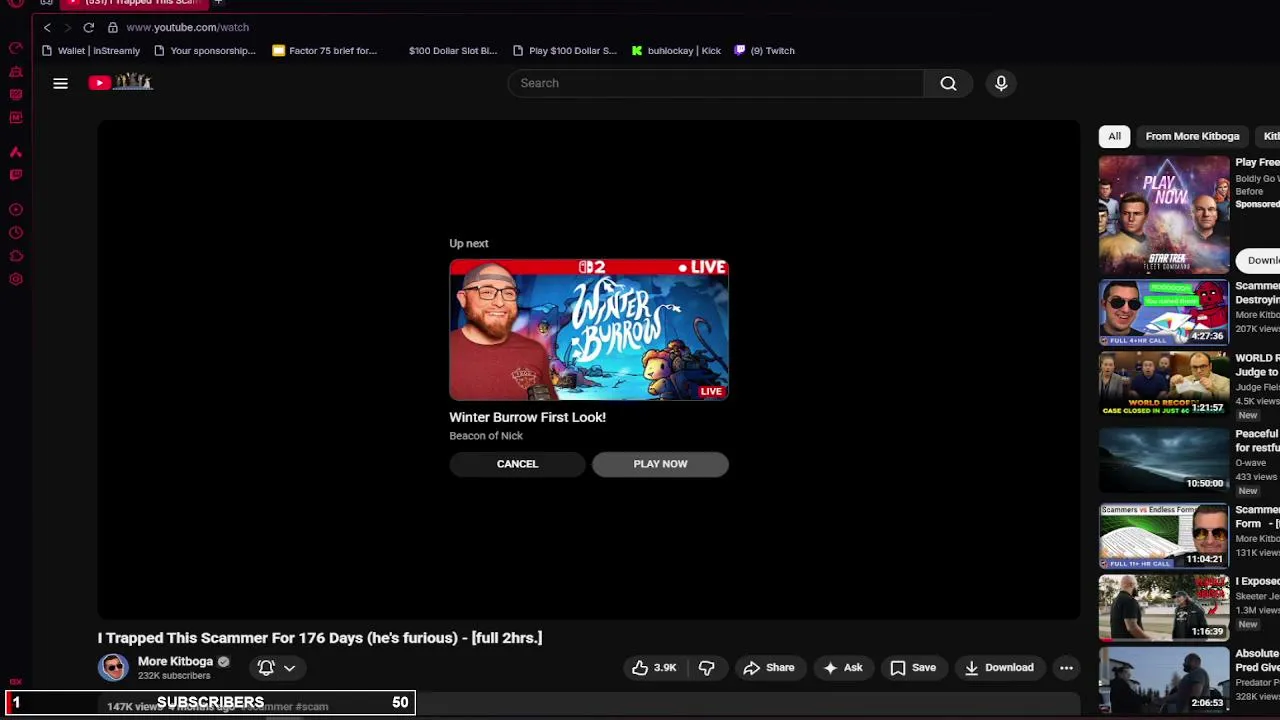Go to YouTube home via logo
Image resolution: width=1280 pixels, height=720 pixels.
pyautogui.click(x=120, y=83)
